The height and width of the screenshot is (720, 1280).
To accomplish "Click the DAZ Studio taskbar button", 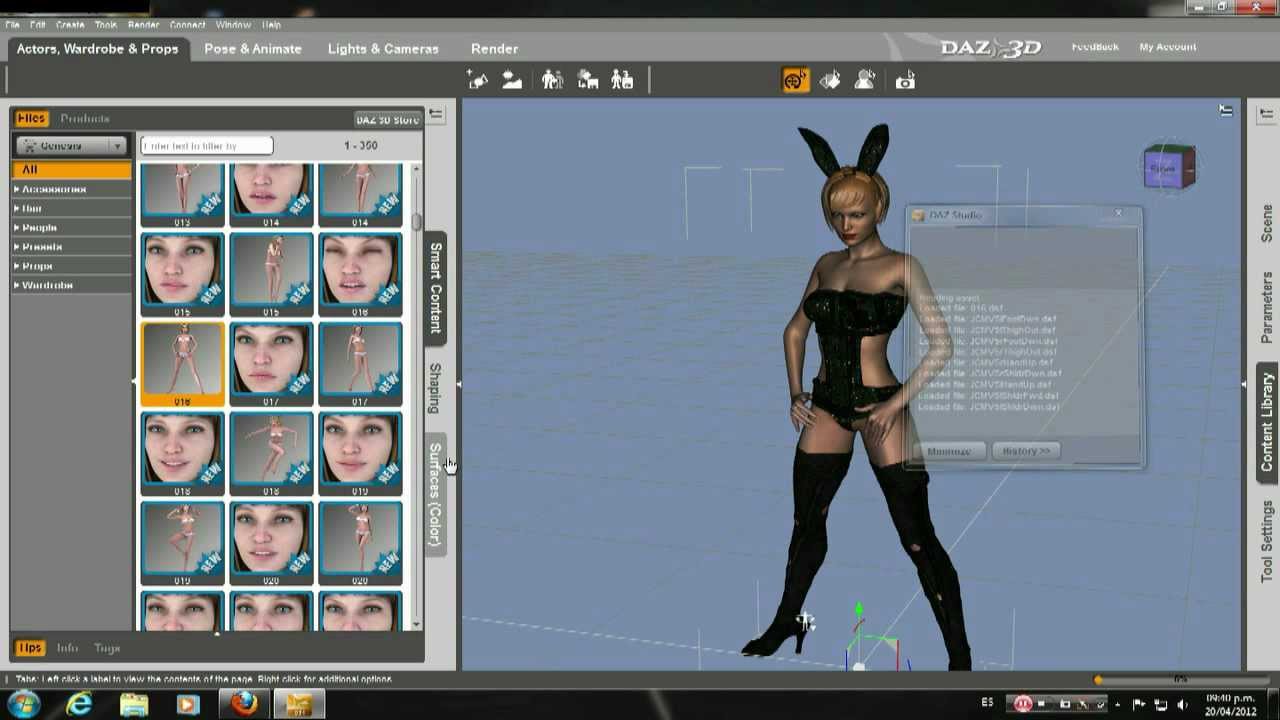I will click(299, 704).
